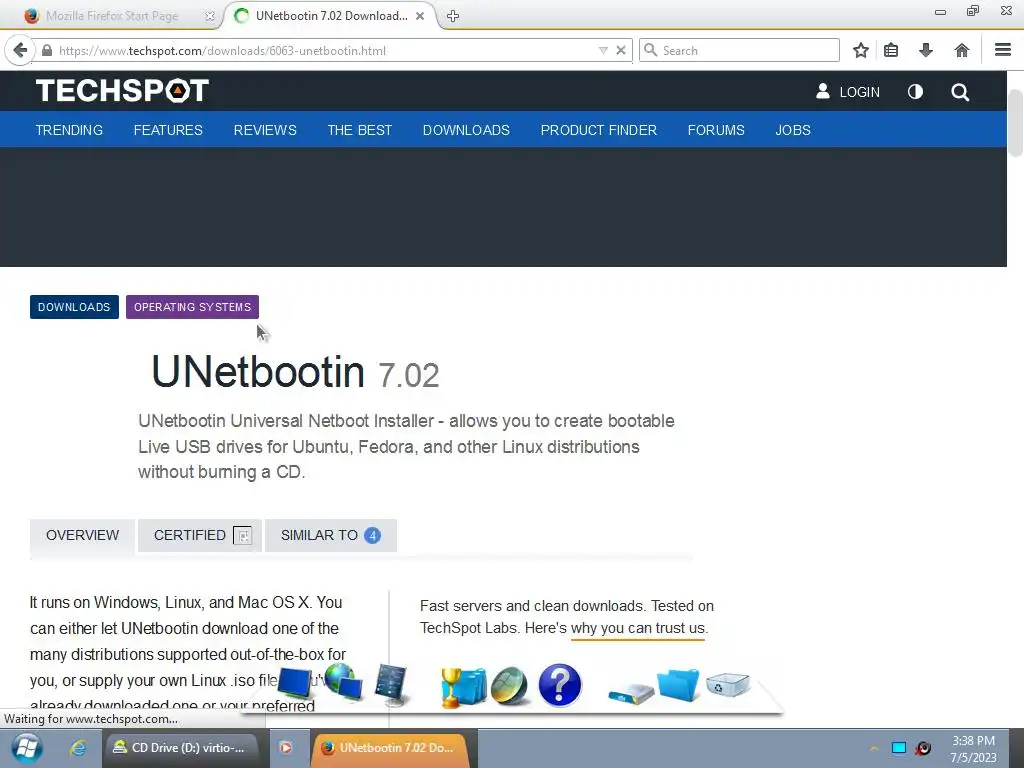Select the SIMILAR TO tab
The height and width of the screenshot is (768, 1024).
pyautogui.click(x=330, y=536)
